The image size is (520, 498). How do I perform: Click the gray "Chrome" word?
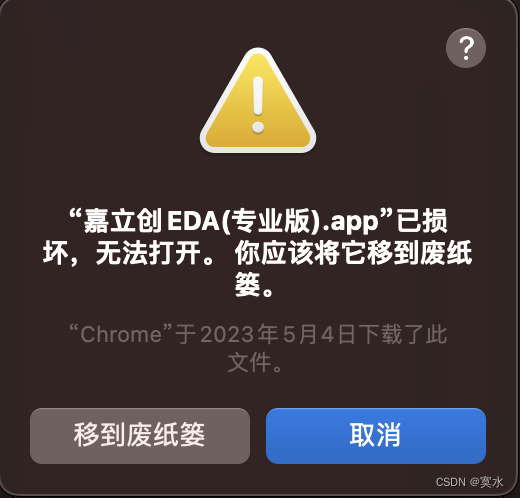pyautogui.click(x=121, y=334)
